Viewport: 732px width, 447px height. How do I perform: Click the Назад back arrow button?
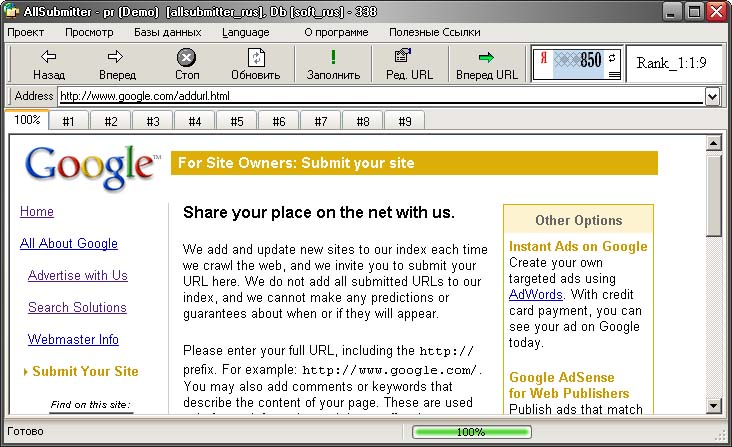(x=49, y=64)
